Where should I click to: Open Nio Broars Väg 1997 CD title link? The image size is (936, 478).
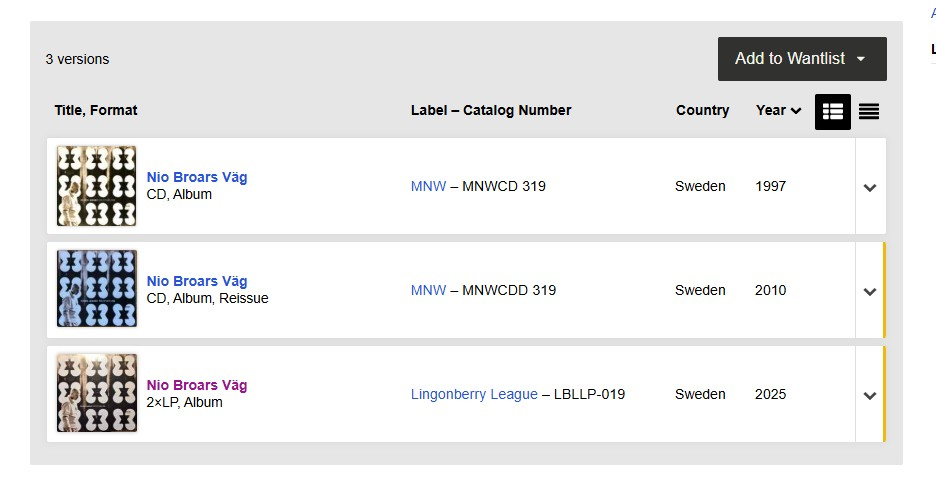[x=197, y=177]
